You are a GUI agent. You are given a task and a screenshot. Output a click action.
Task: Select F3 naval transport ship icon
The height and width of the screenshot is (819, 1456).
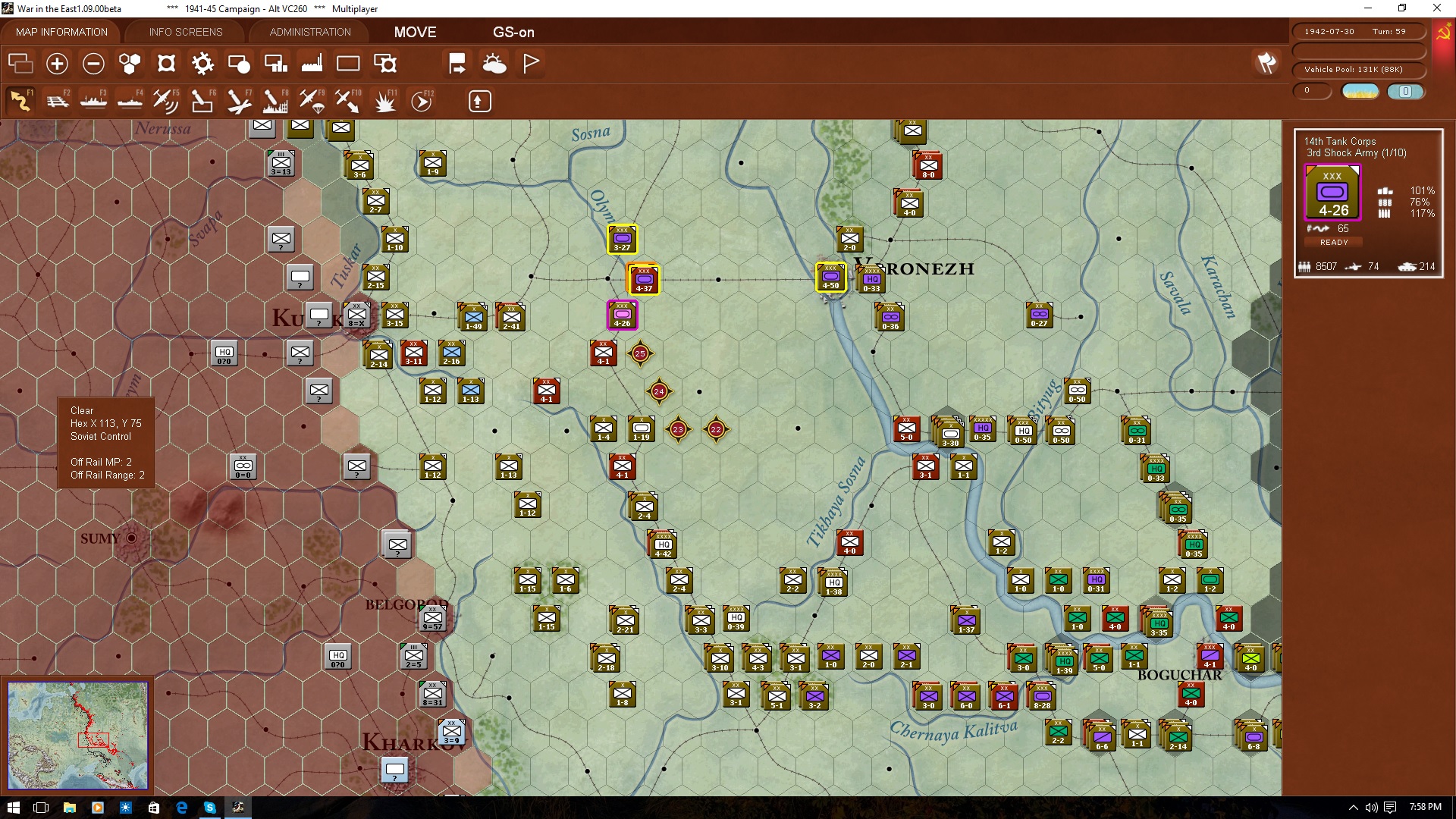[93, 101]
